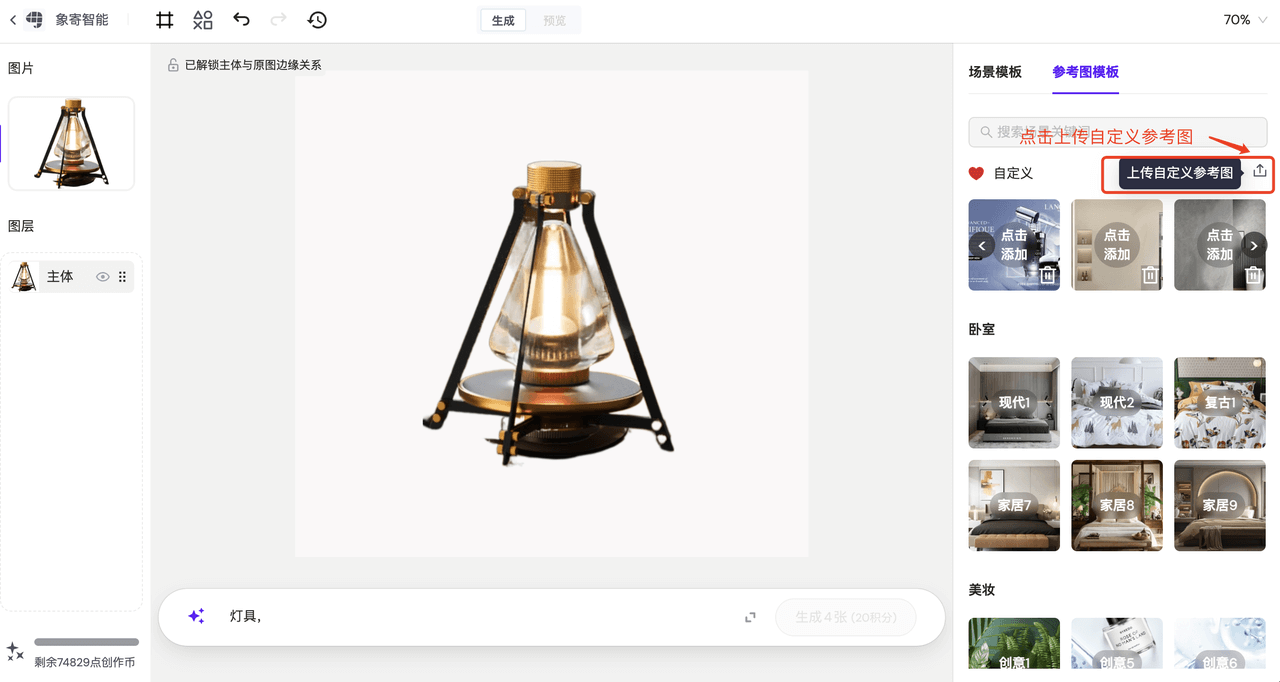Screen dimensions: 1280x682
Task: Select the 创意1 beauty template
Action: click(x=1014, y=644)
